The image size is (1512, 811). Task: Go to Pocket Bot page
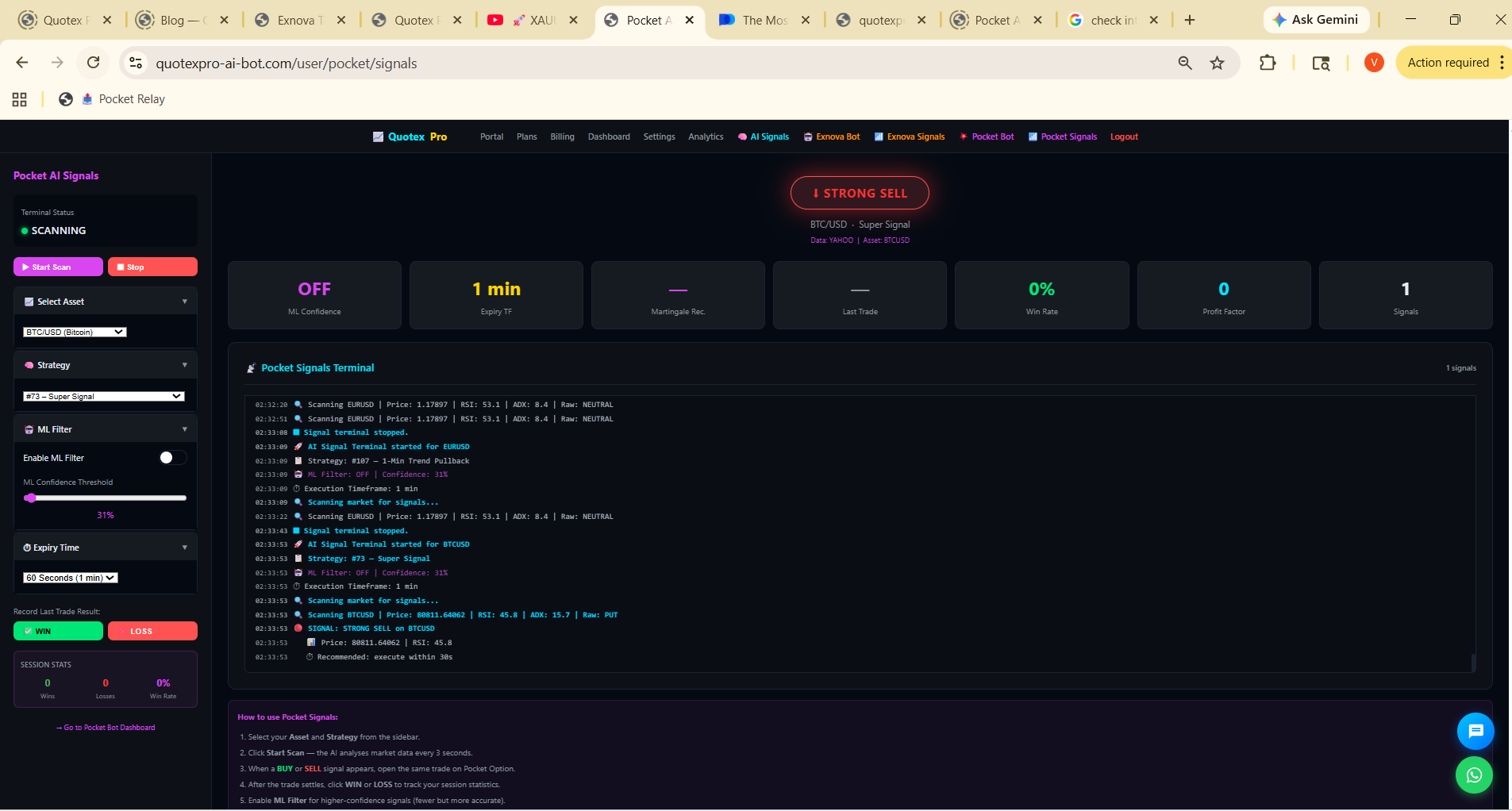click(x=987, y=136)
